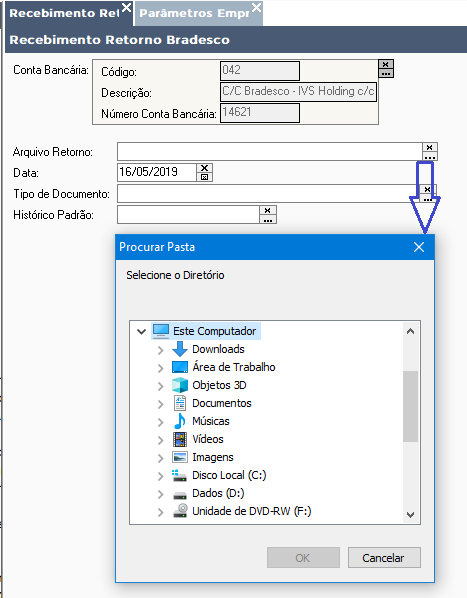The image size is (467, 598).
Task: Clear the Histórico Padrão field
Action: [x=268, y=210]
